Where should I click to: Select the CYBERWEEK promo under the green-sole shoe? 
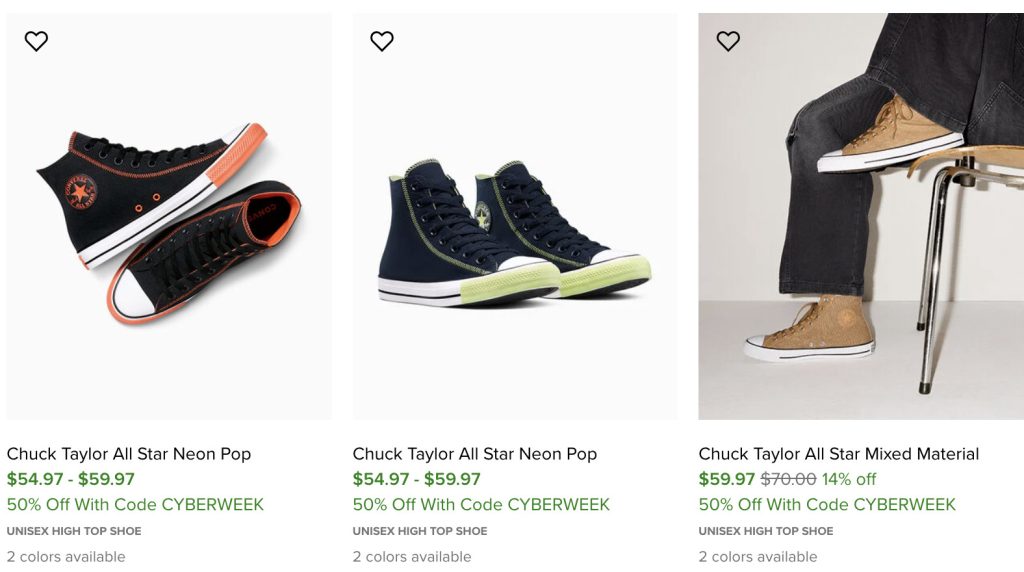click(x=481, y=505)
